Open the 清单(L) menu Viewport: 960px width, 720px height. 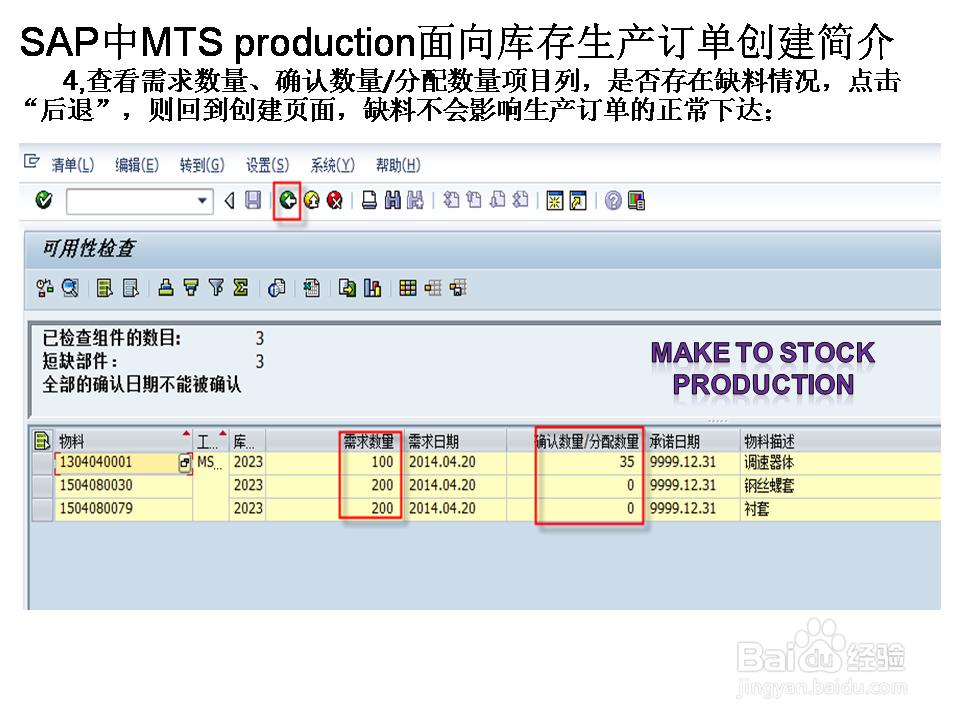pyautogui.click(x=73, y=165)
